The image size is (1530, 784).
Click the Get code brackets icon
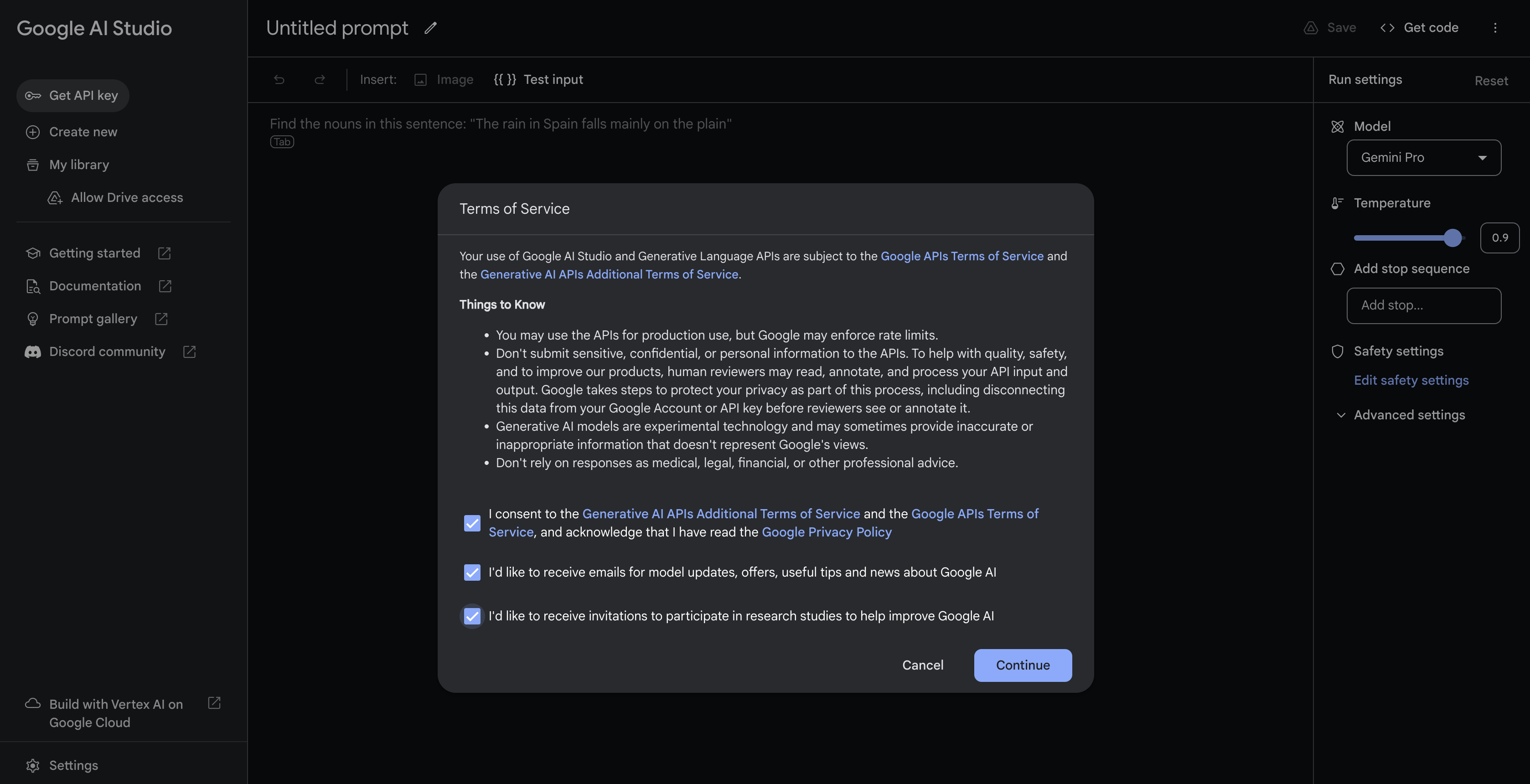coord(1387,28)
